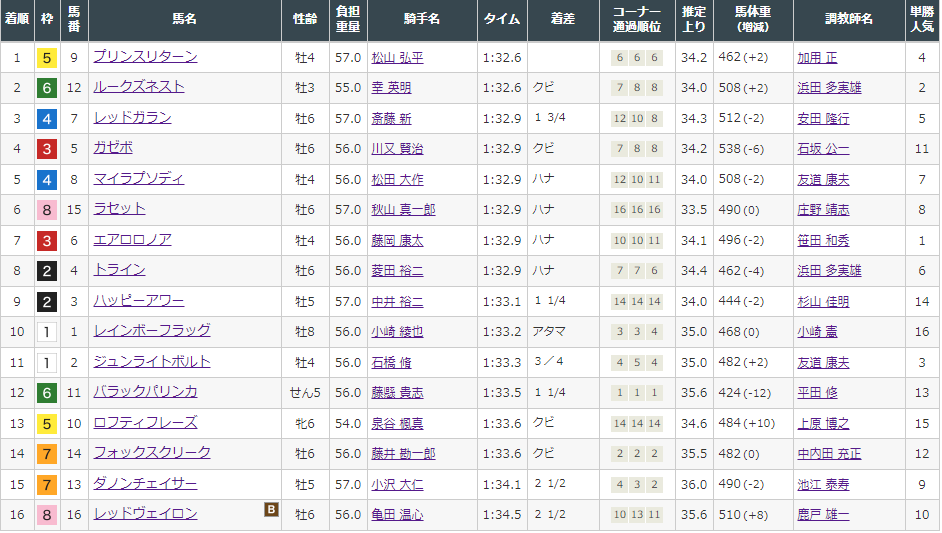Select jockey 藤懸 貴志 link

pos(397,392)
